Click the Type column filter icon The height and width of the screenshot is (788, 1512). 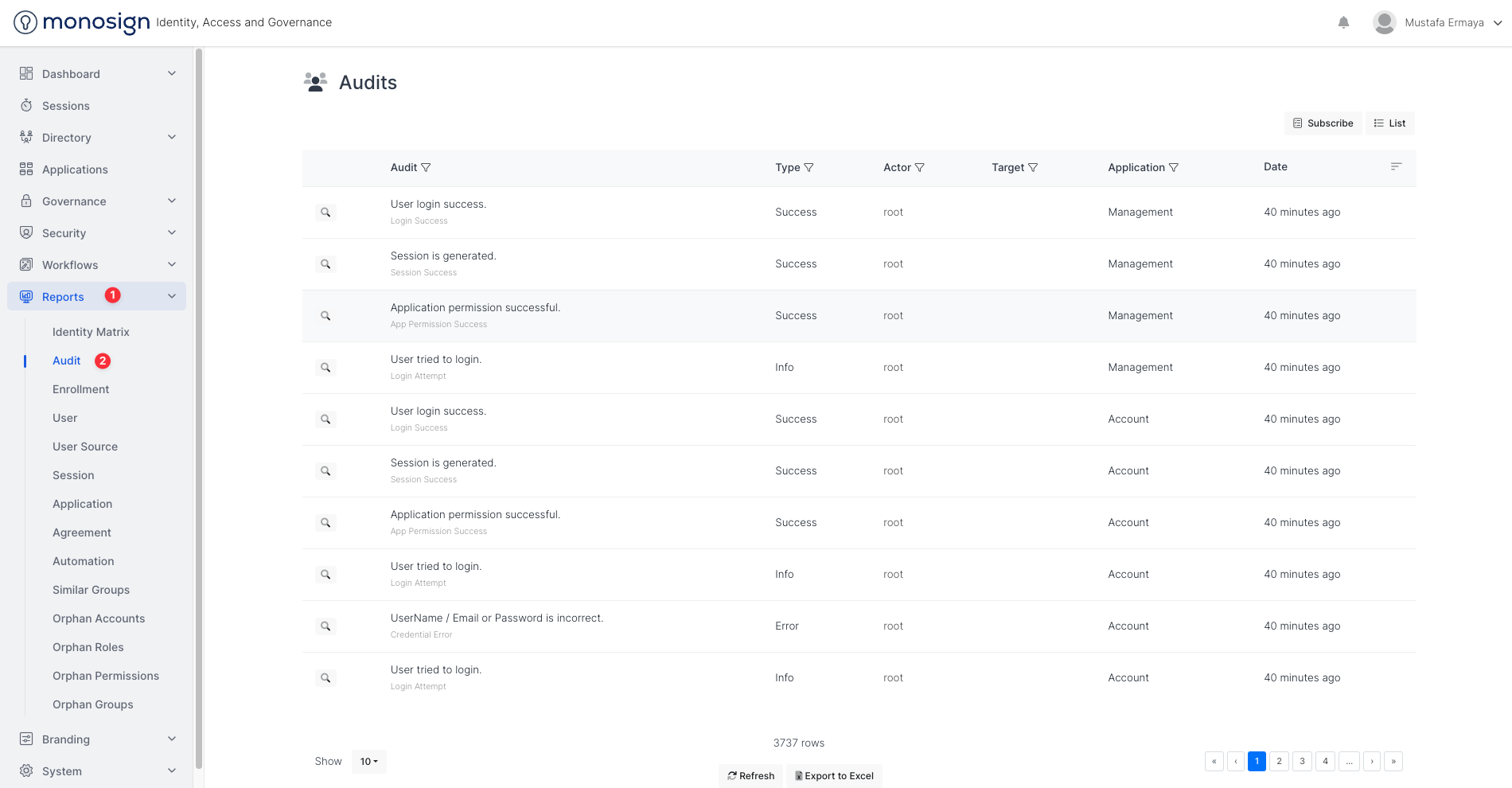(809, 168)
